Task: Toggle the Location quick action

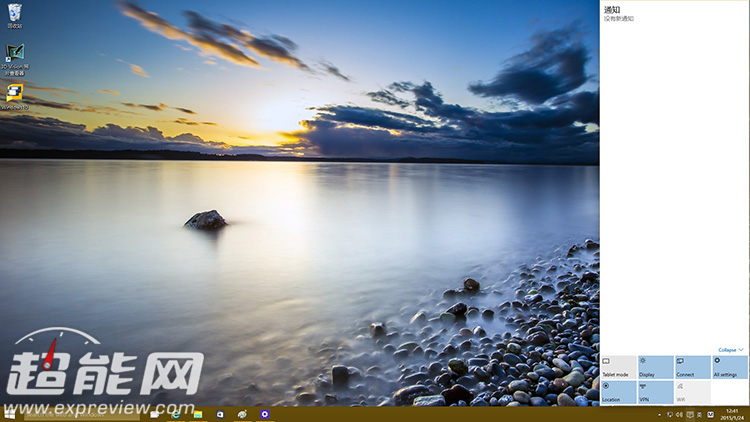Action: (x=618, y=392)
